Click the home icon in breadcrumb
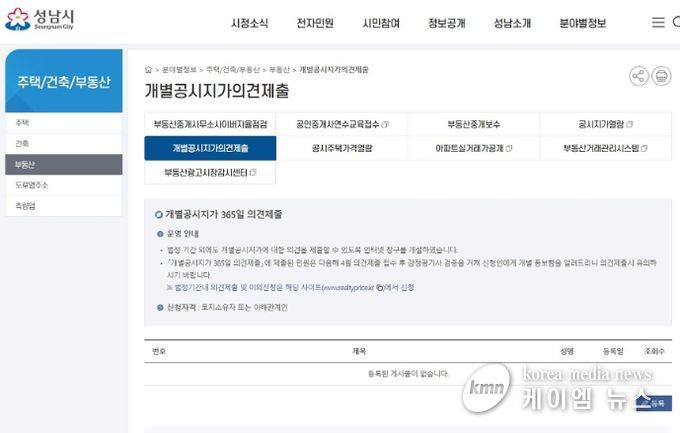 coord(148,69)
